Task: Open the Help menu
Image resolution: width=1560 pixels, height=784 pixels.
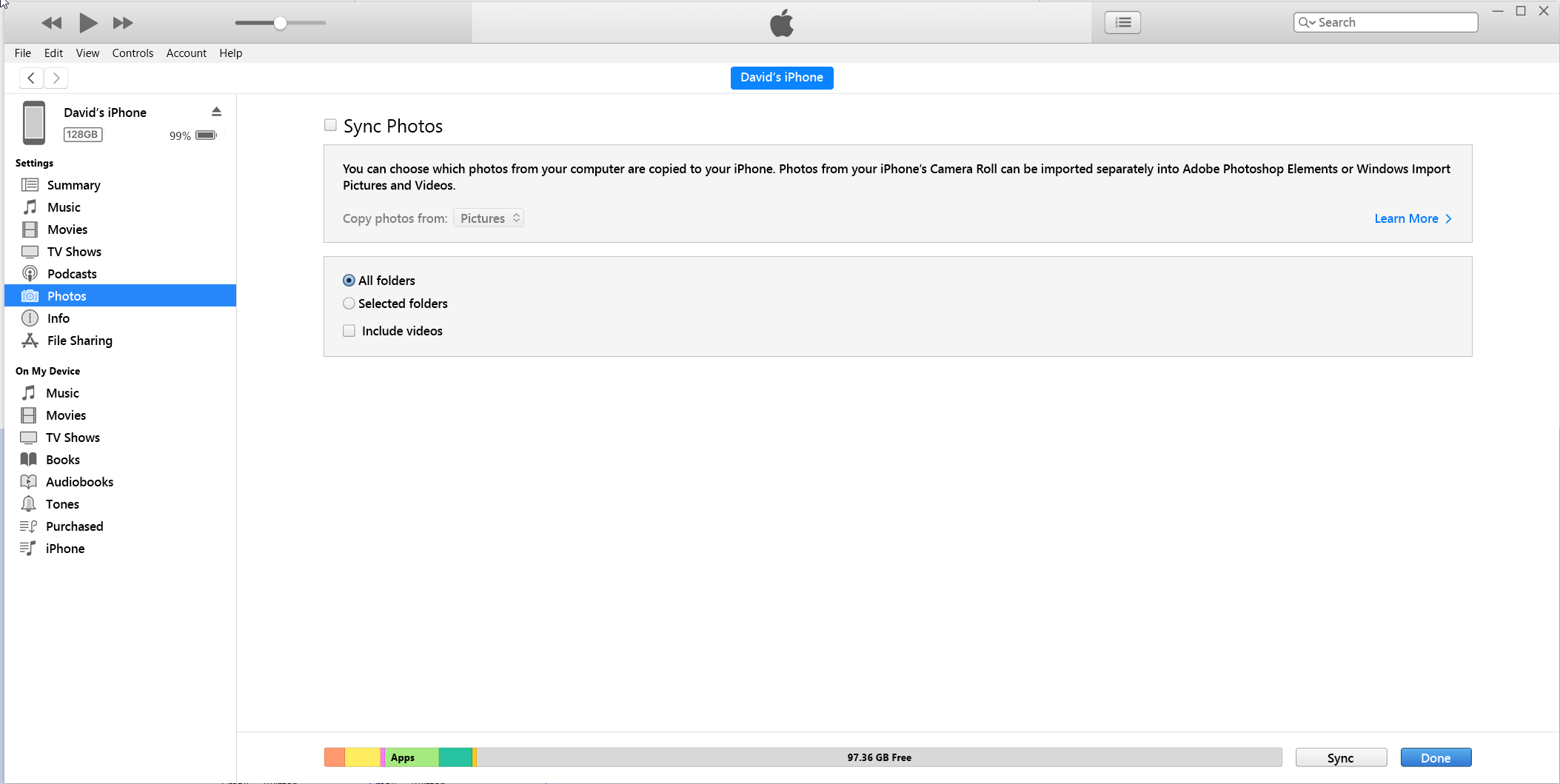Action: click(231, 53)
